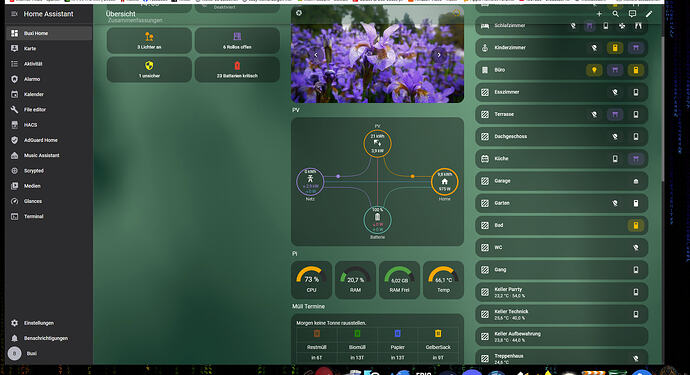Open the Temp gauge

point(443,280)
